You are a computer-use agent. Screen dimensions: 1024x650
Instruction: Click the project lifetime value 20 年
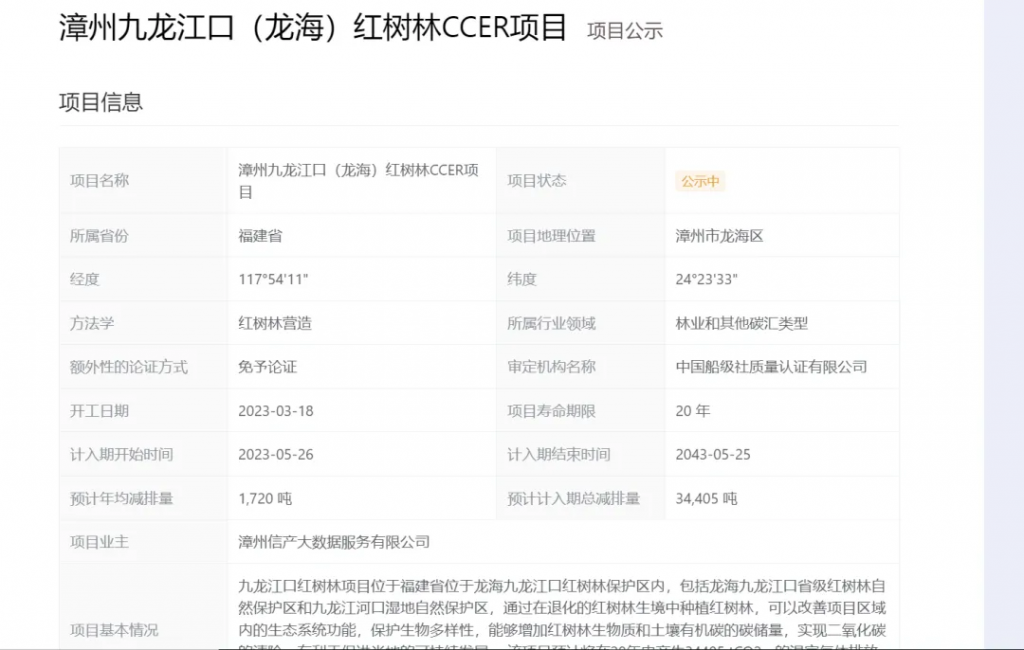(x=693, y=411)
